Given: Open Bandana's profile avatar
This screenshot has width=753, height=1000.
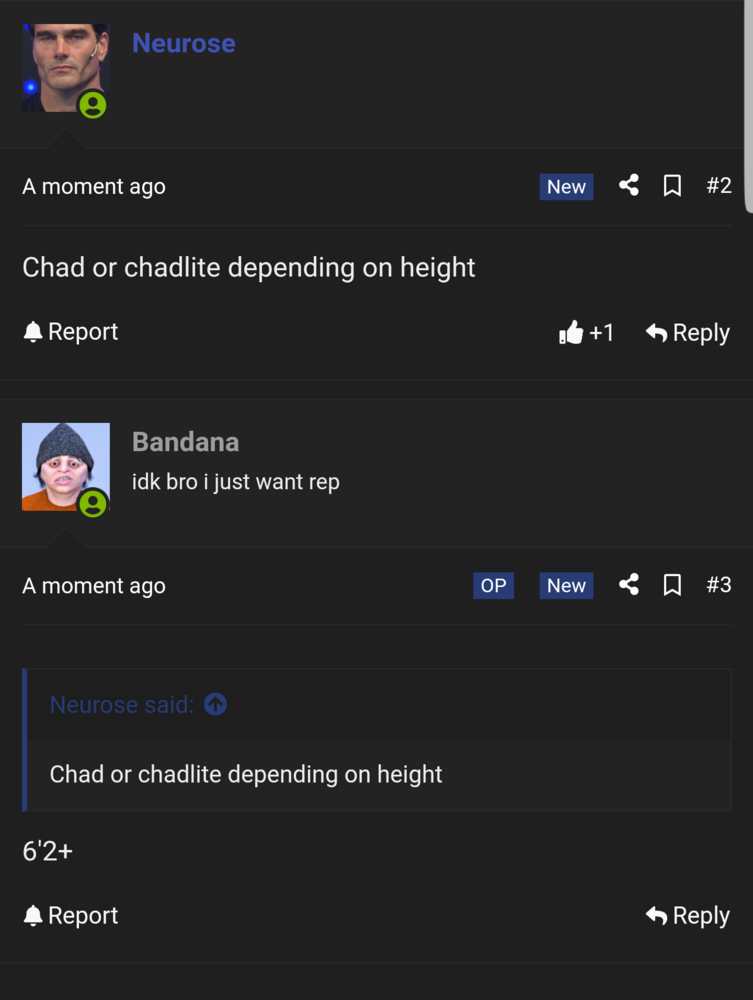Looking at the screenshot, I should tap(66, 466).
